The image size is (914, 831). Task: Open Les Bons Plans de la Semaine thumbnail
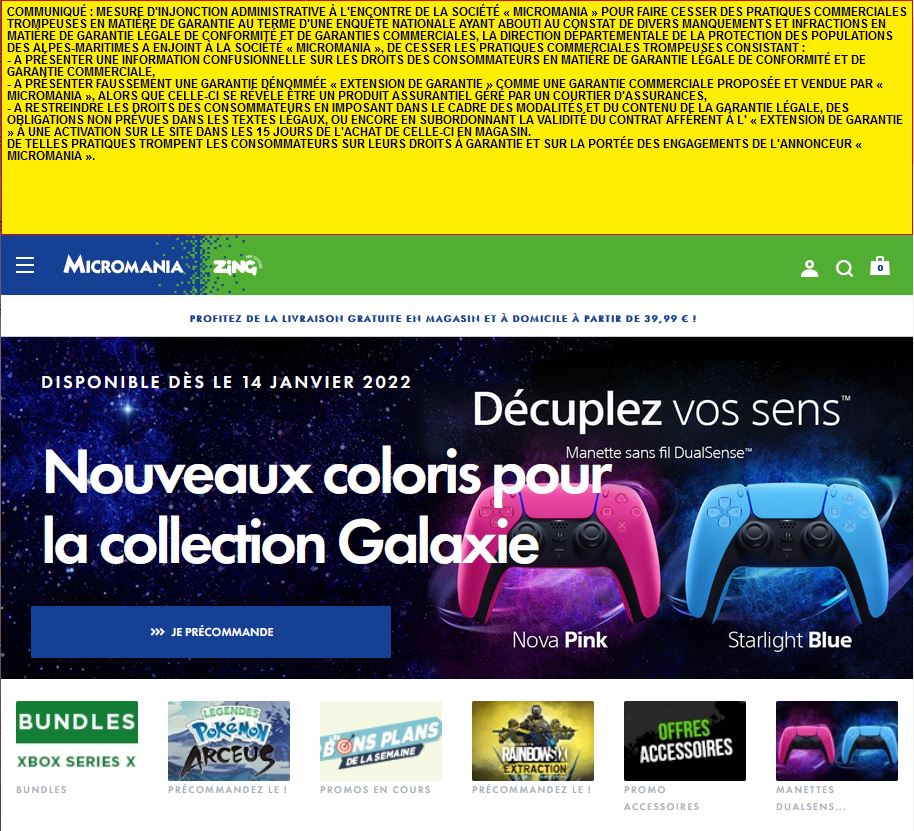pos(381,741)
